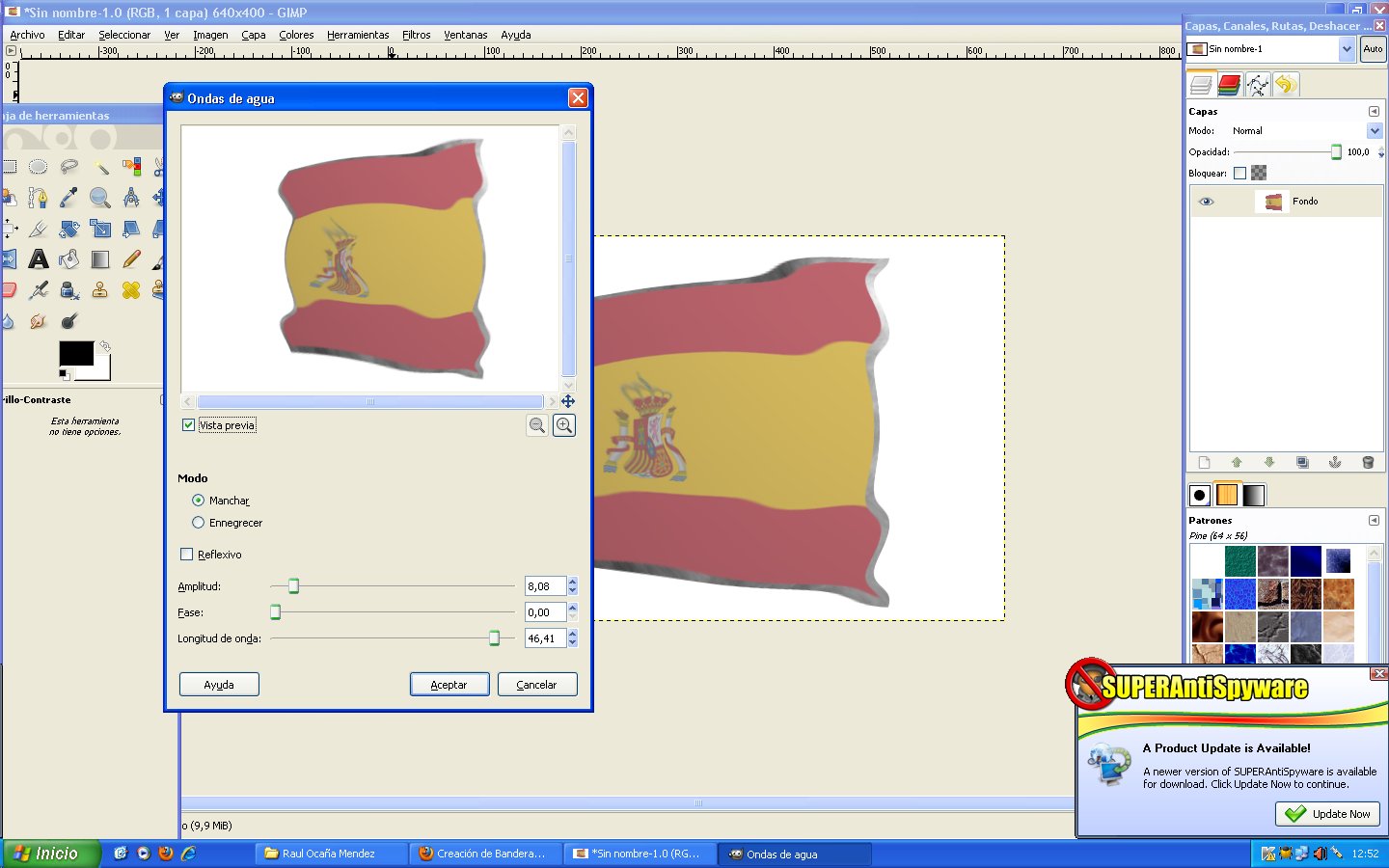The image size is (1389, 868).
Task: Increase Longitud de onda stepper arrow
Action: point(573,634)
